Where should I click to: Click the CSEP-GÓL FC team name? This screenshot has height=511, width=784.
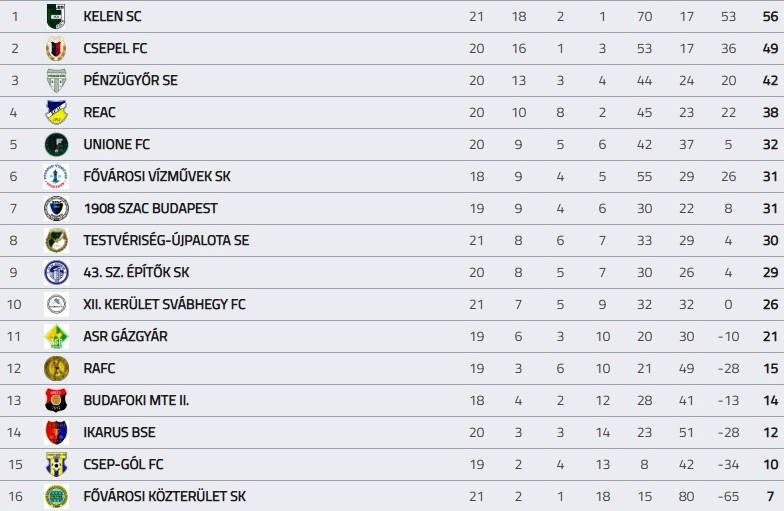(x=123, y=464)
